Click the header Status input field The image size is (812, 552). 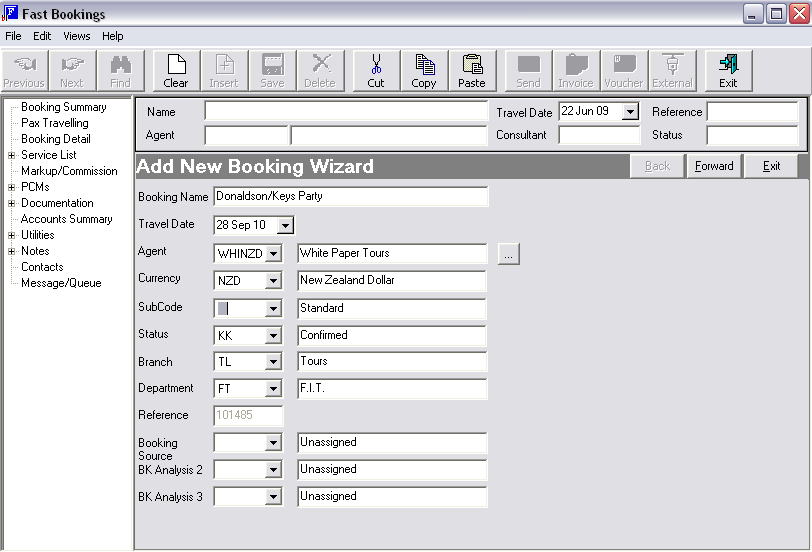pyautogui.click(x=752, y=135)
